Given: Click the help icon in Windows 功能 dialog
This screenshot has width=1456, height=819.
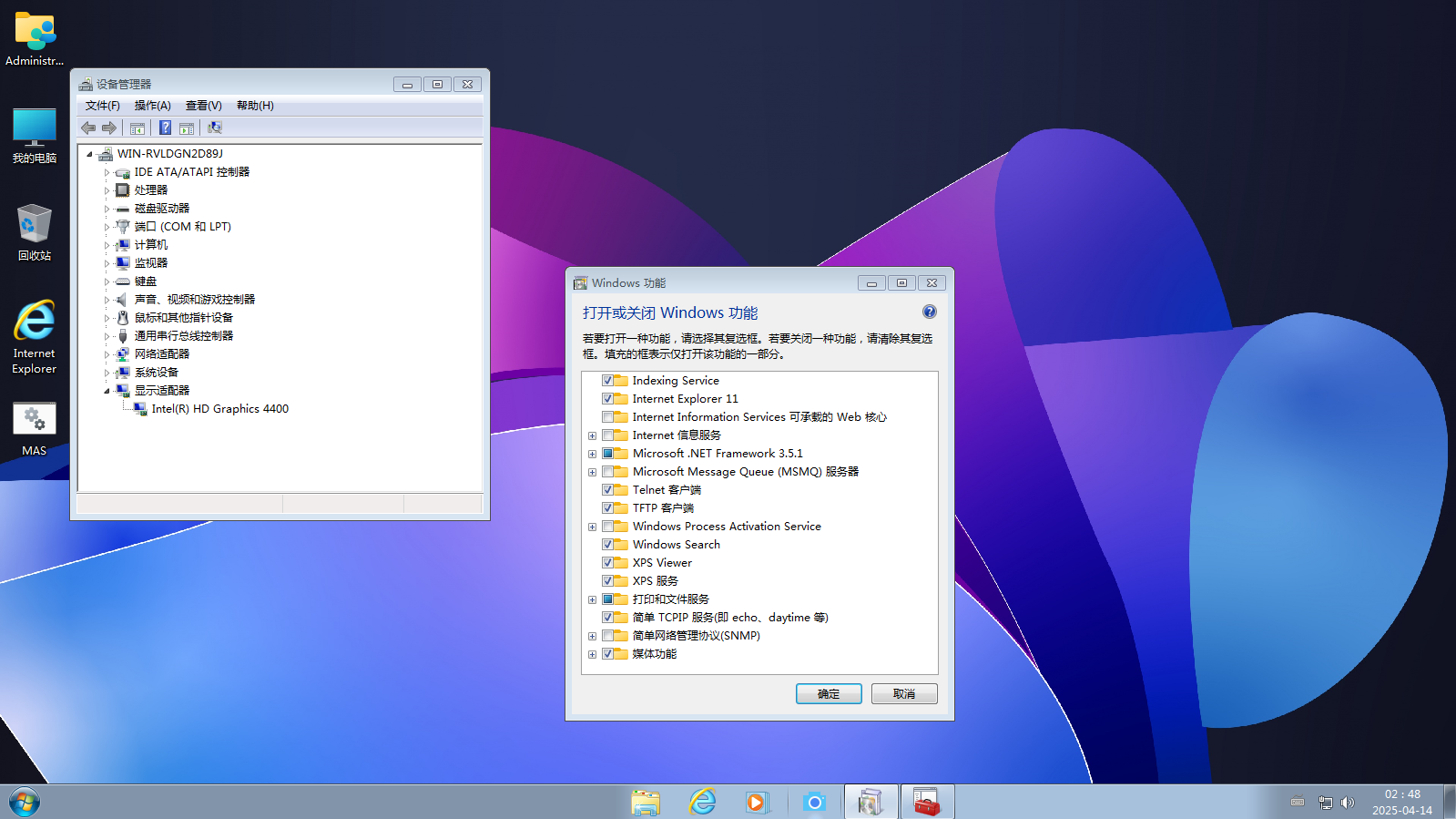Looking at the screenshot, I should point(930,312).
